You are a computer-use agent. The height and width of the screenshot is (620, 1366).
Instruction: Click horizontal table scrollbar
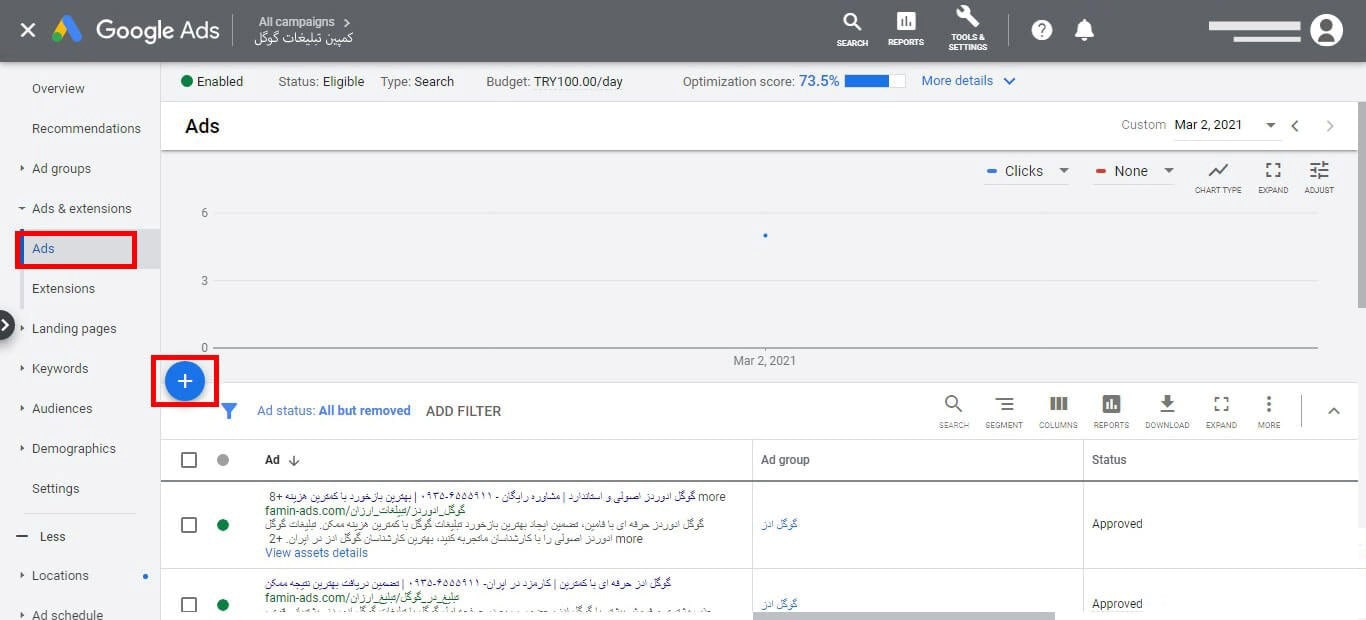coord(904,616)
